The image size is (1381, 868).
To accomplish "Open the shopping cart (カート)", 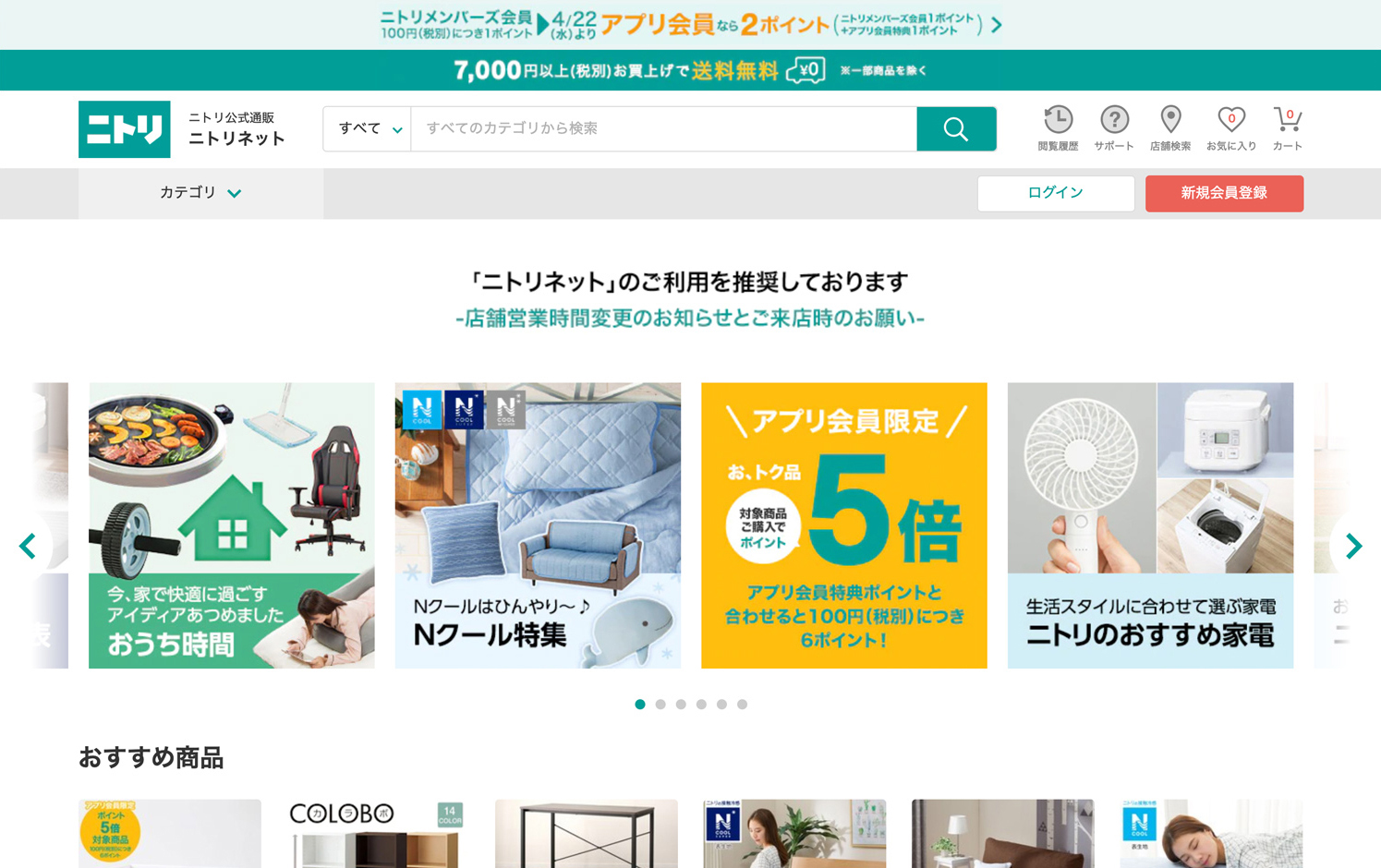I will 1287,128.
